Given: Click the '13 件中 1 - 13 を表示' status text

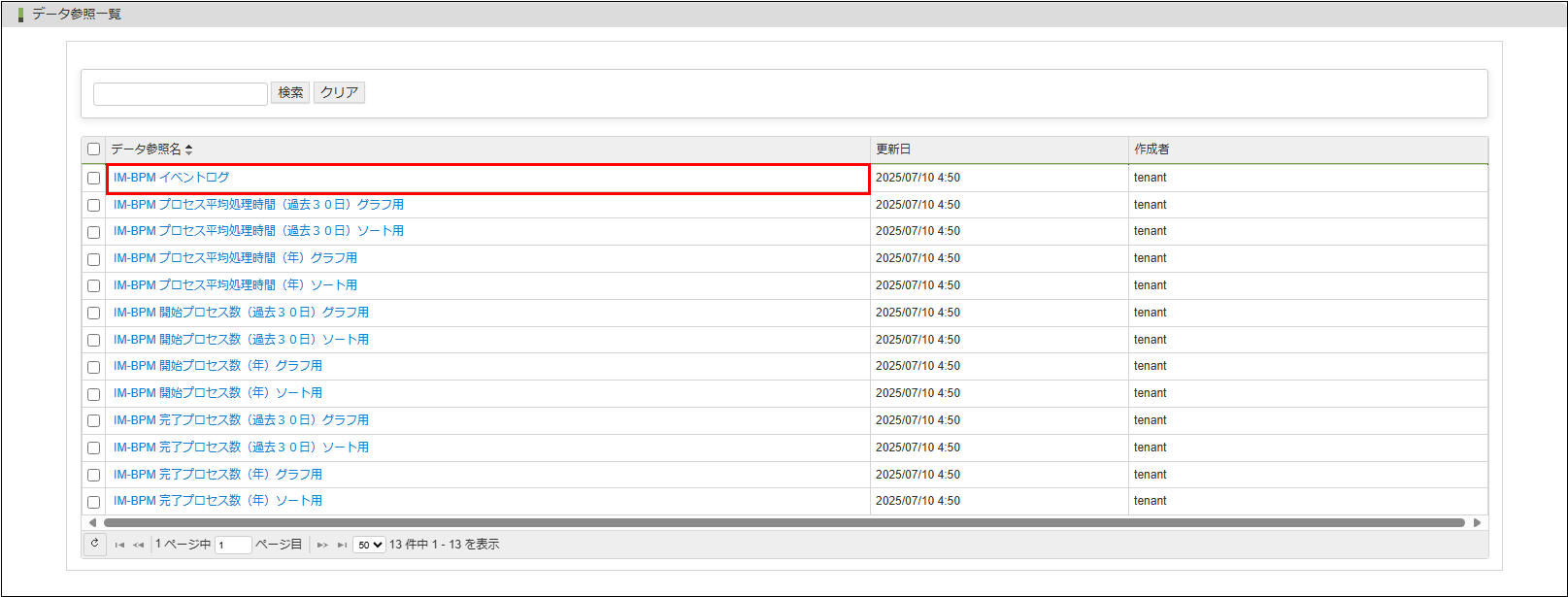Looking at the screenshot, I should [x=445, y=545].
